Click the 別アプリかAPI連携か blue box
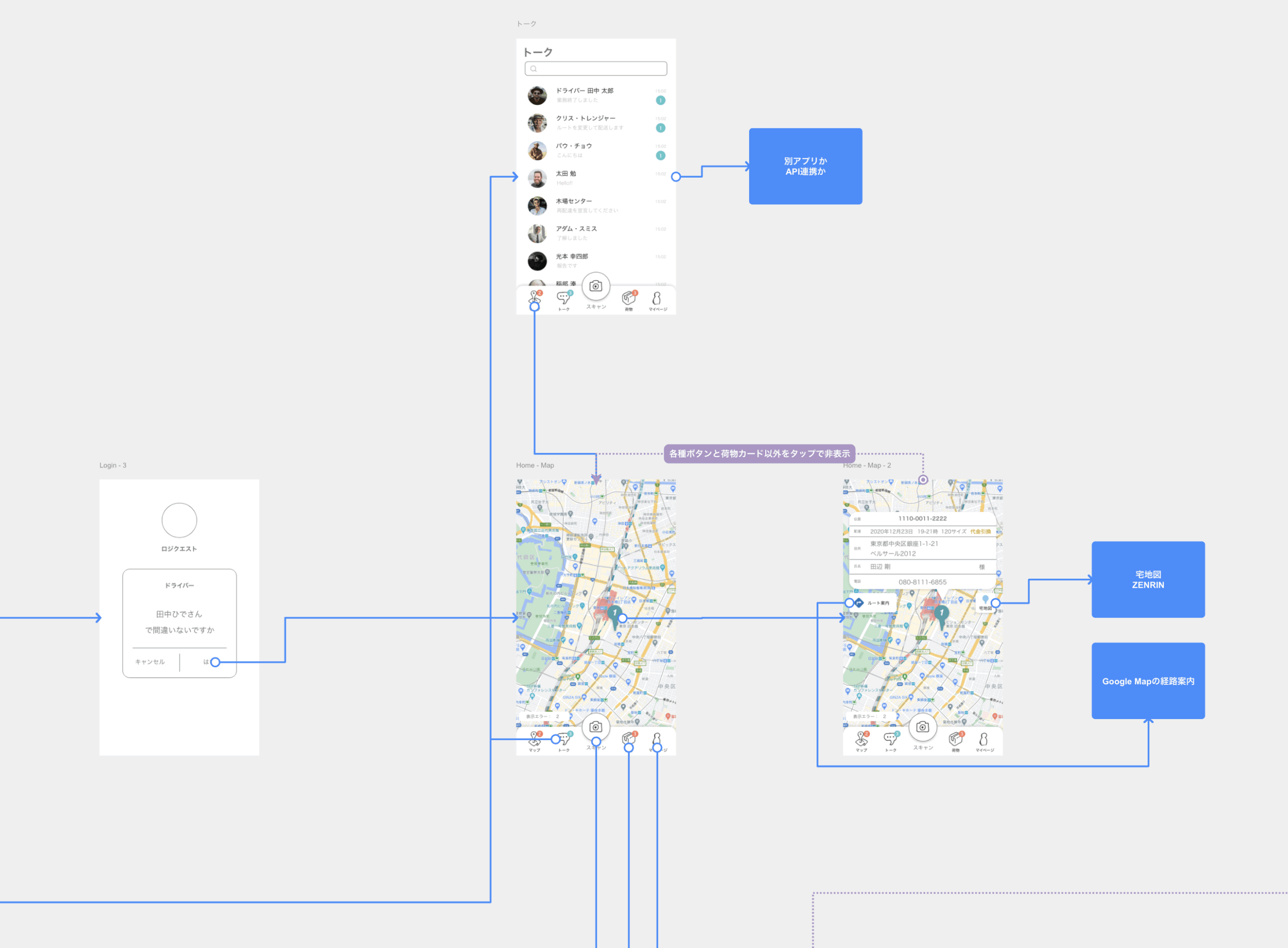The image size is (1288, 948). pyautogui.click(x=805, y=167)
